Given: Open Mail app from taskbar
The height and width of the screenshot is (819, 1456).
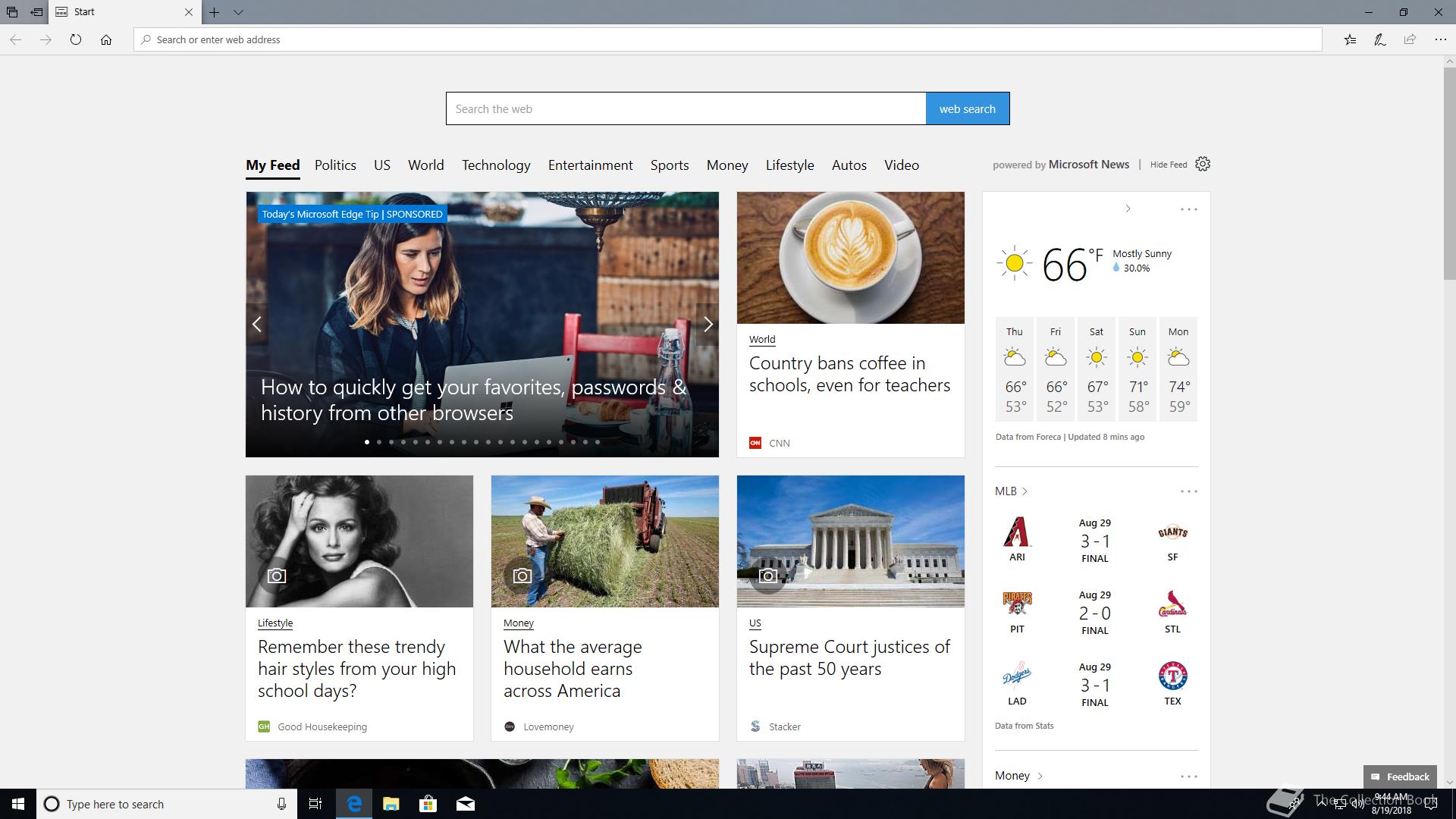Looking at the screenshot, I should coord(465,804).
